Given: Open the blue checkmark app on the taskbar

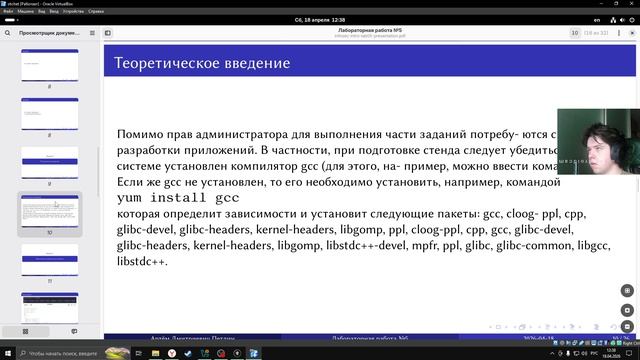Looking at the screenshot, I should click(x=188, y=353).
